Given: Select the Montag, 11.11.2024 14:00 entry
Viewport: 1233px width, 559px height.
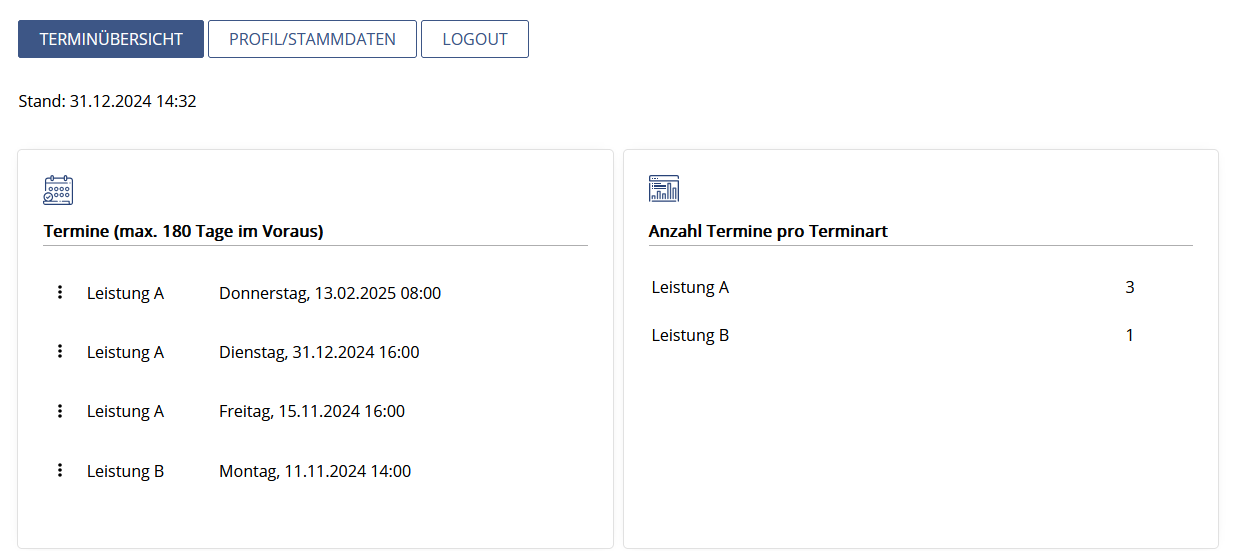Looking at the screenshot, I should point(315,471).
